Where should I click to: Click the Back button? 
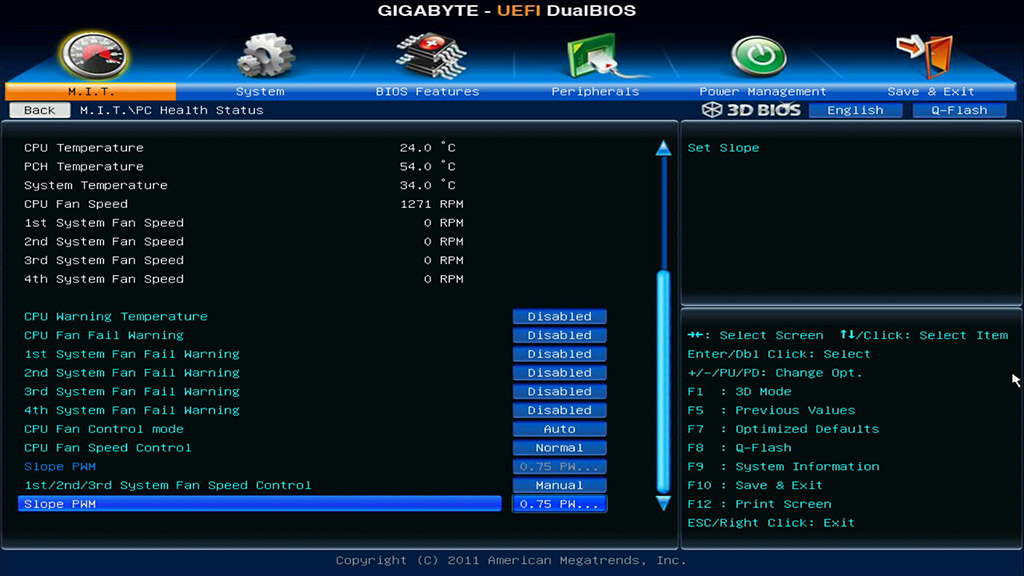[x=40, y=110]
